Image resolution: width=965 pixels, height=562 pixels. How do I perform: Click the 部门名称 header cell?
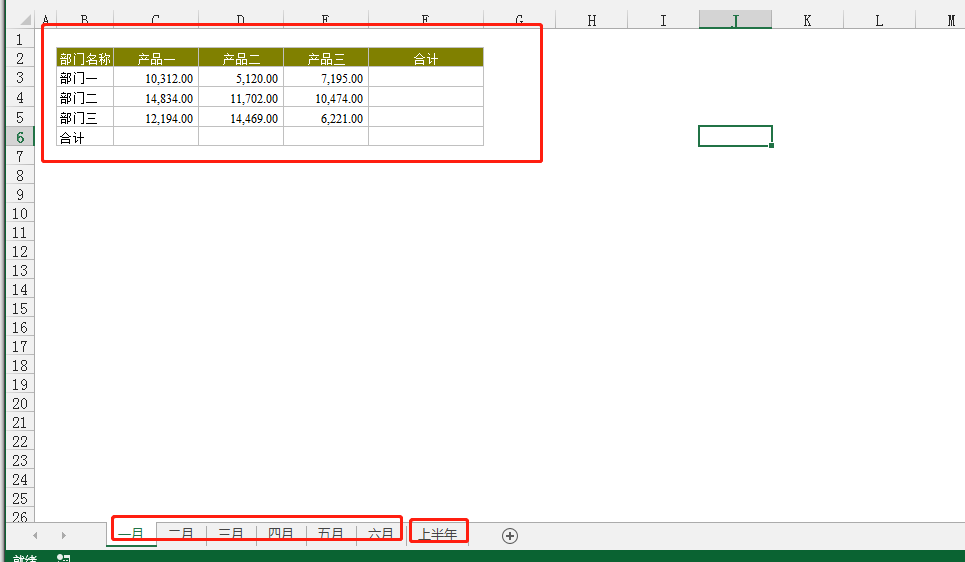click(85, 58)
